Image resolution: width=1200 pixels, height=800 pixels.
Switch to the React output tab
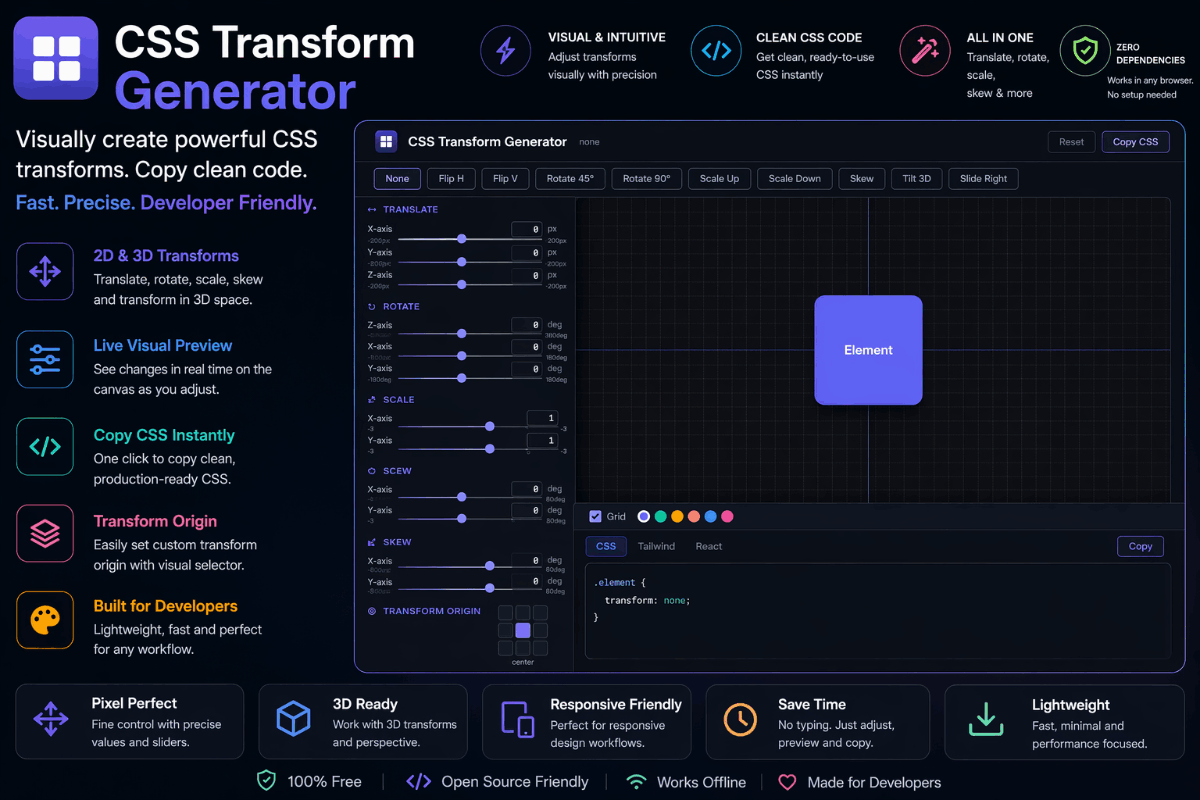pos(709,546)
